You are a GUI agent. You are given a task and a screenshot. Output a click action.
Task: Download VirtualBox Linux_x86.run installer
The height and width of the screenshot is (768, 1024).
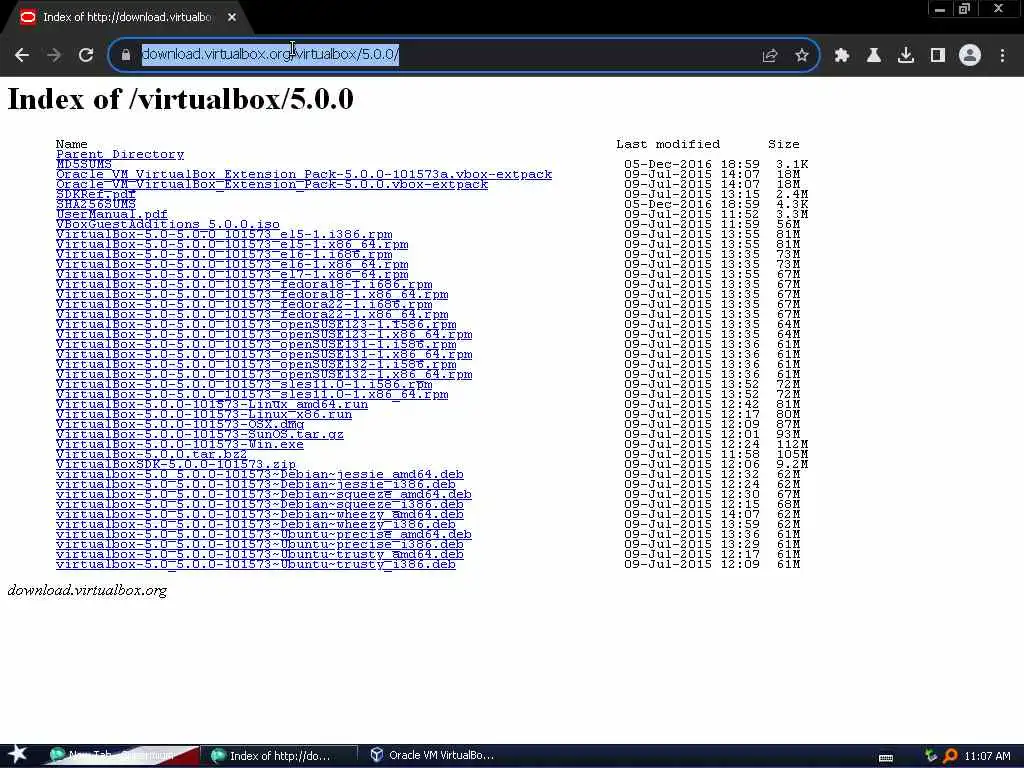coord(204,415)
